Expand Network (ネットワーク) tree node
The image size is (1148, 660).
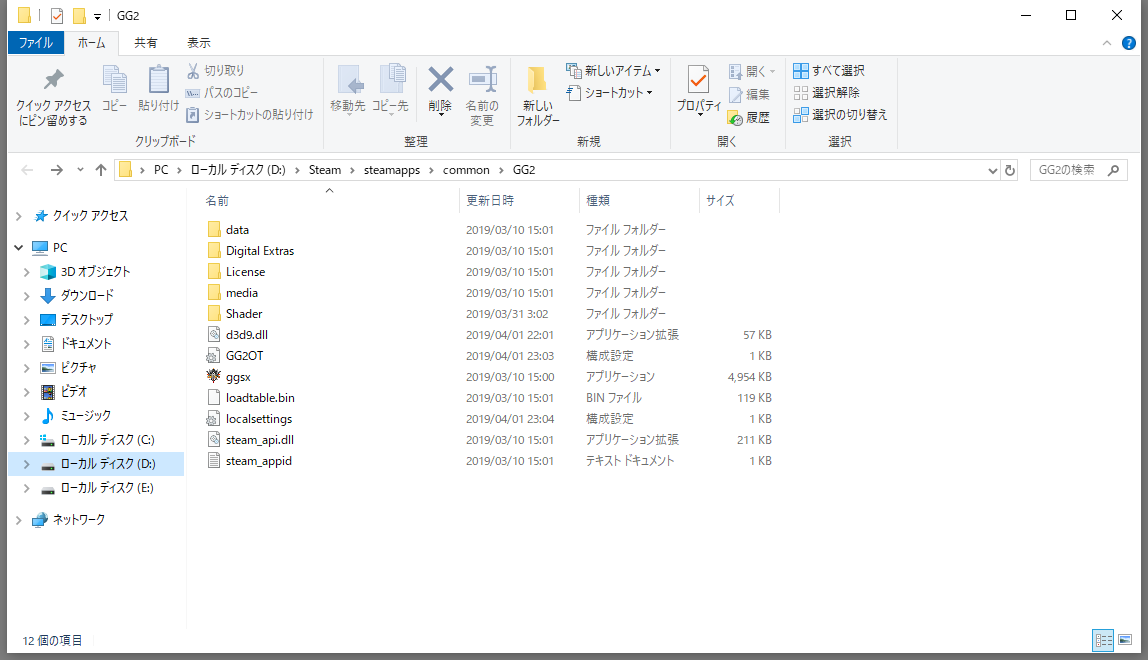(18, 519)
